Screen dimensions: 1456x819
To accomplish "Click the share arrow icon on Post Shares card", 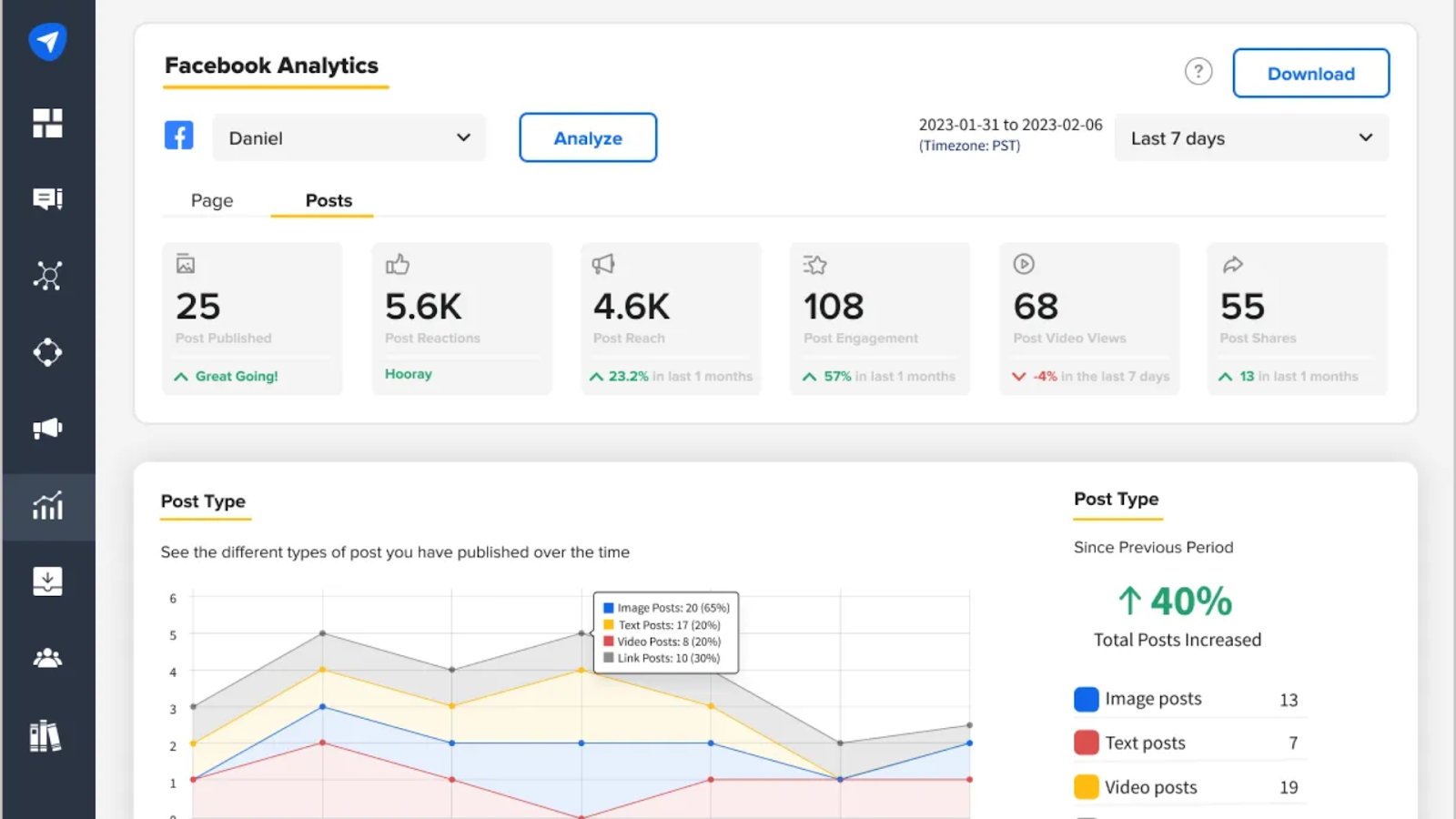I will (x=1233, y=265).
